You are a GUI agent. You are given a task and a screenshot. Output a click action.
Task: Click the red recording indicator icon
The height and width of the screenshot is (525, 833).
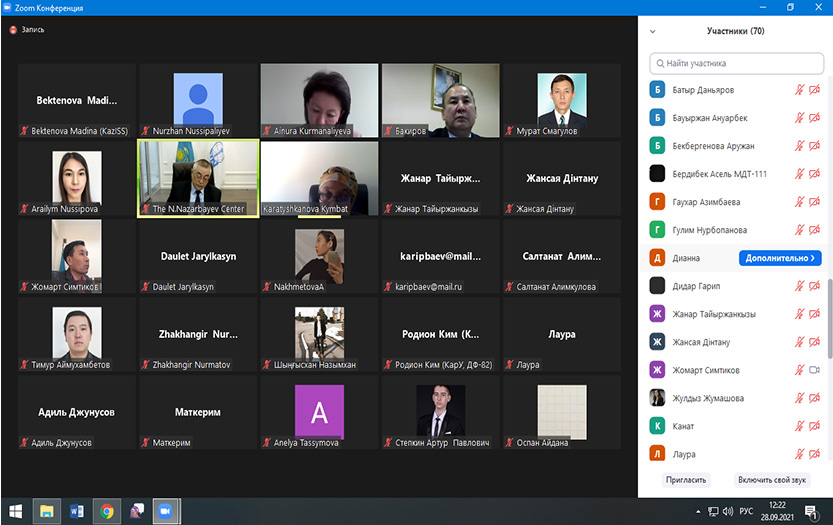click(13, 30)
